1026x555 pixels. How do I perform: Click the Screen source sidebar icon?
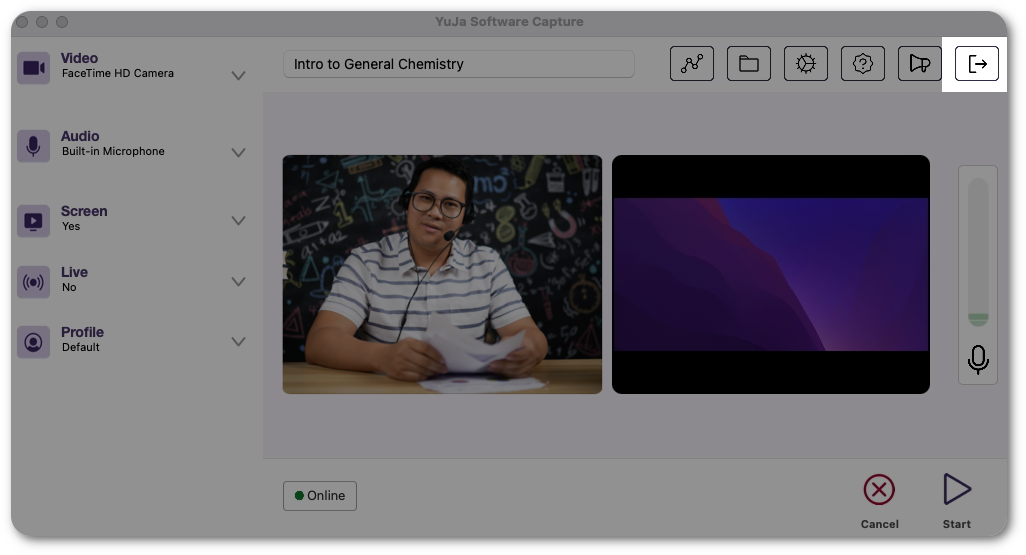33,221
